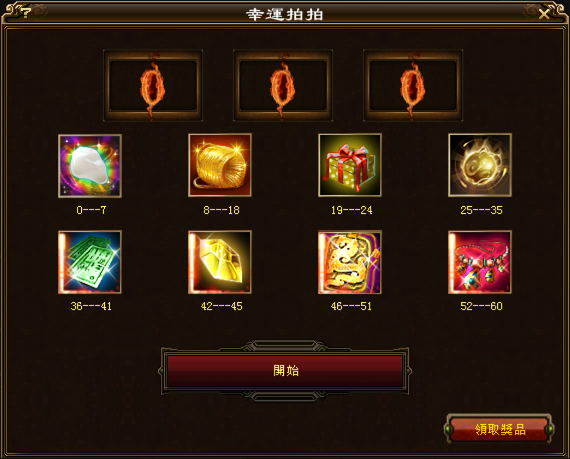Viewport: 570px width, 459px height.
Task: Click the green banknotes prize icon
Action: 90,262
